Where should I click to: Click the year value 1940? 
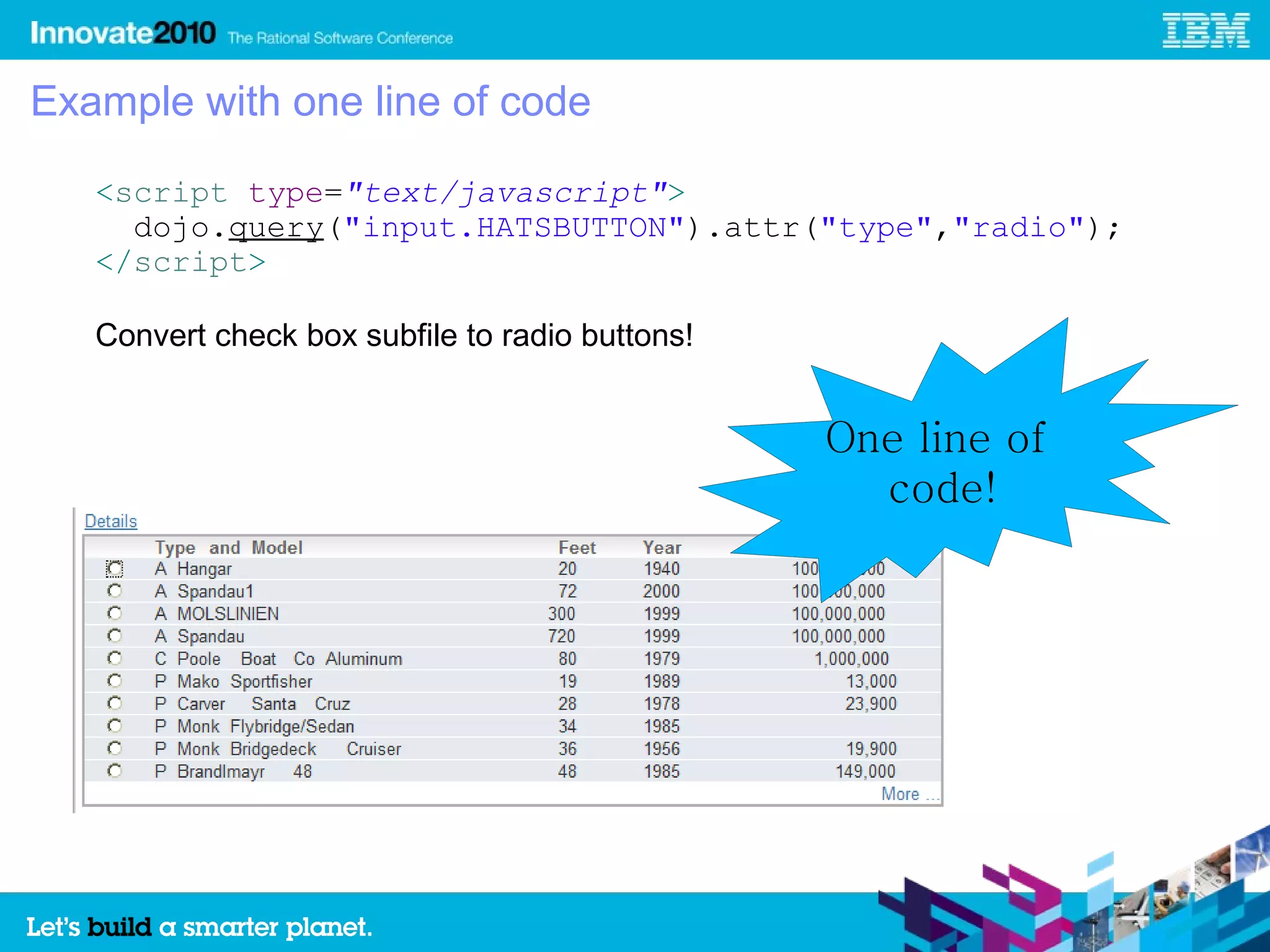click(662, 569)
